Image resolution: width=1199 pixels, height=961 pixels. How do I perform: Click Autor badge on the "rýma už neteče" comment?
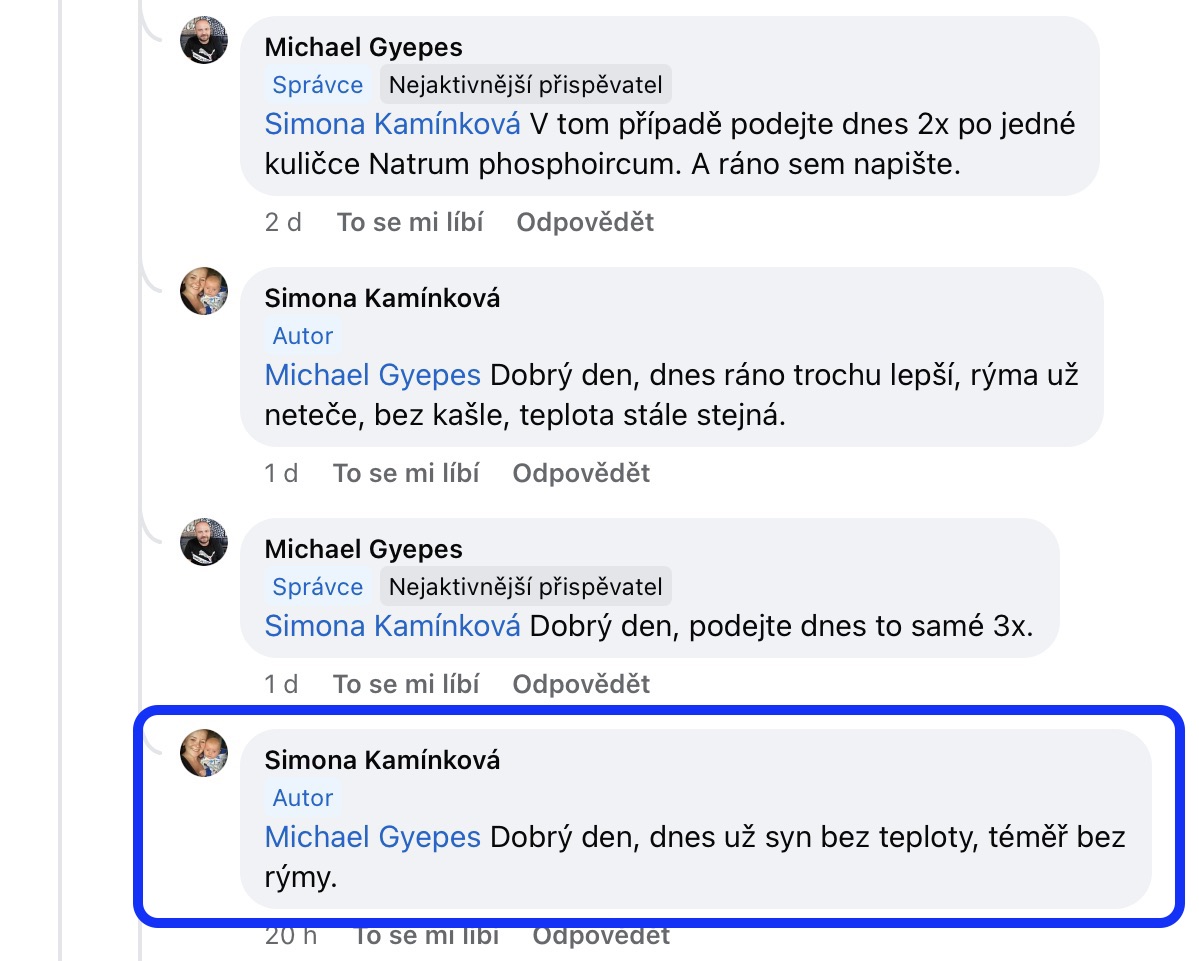click(303, 336)
